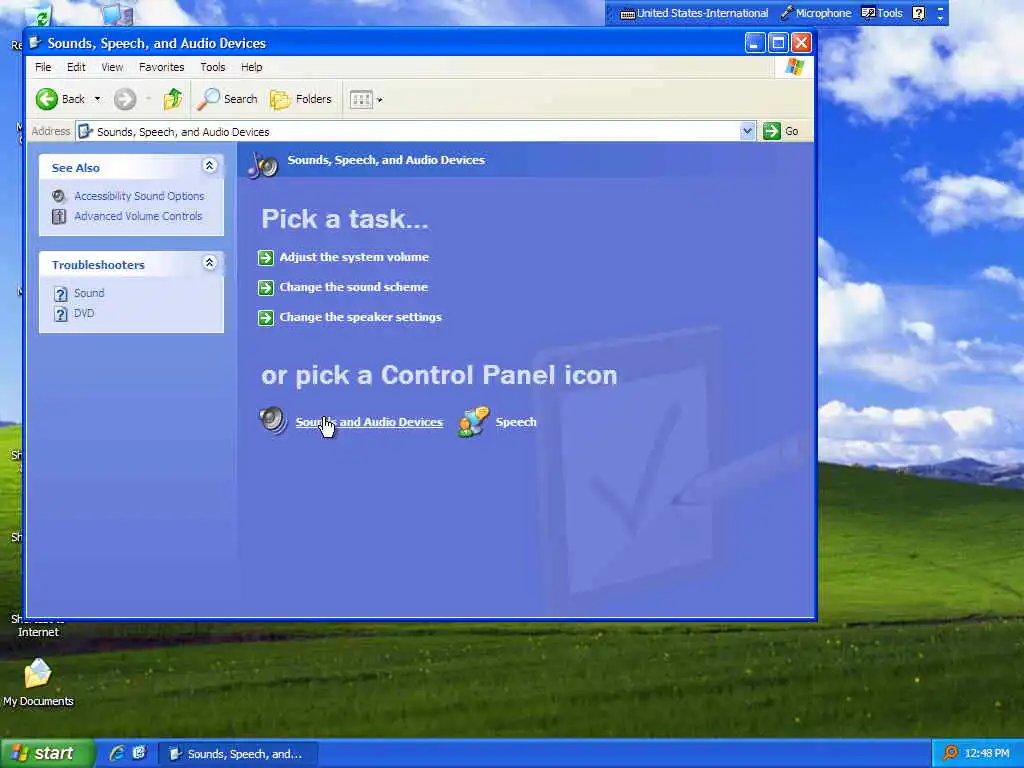This screenshot has width=1024, height=768.
Task: Expand the Address bar dropdown
Action: (747, 131)
